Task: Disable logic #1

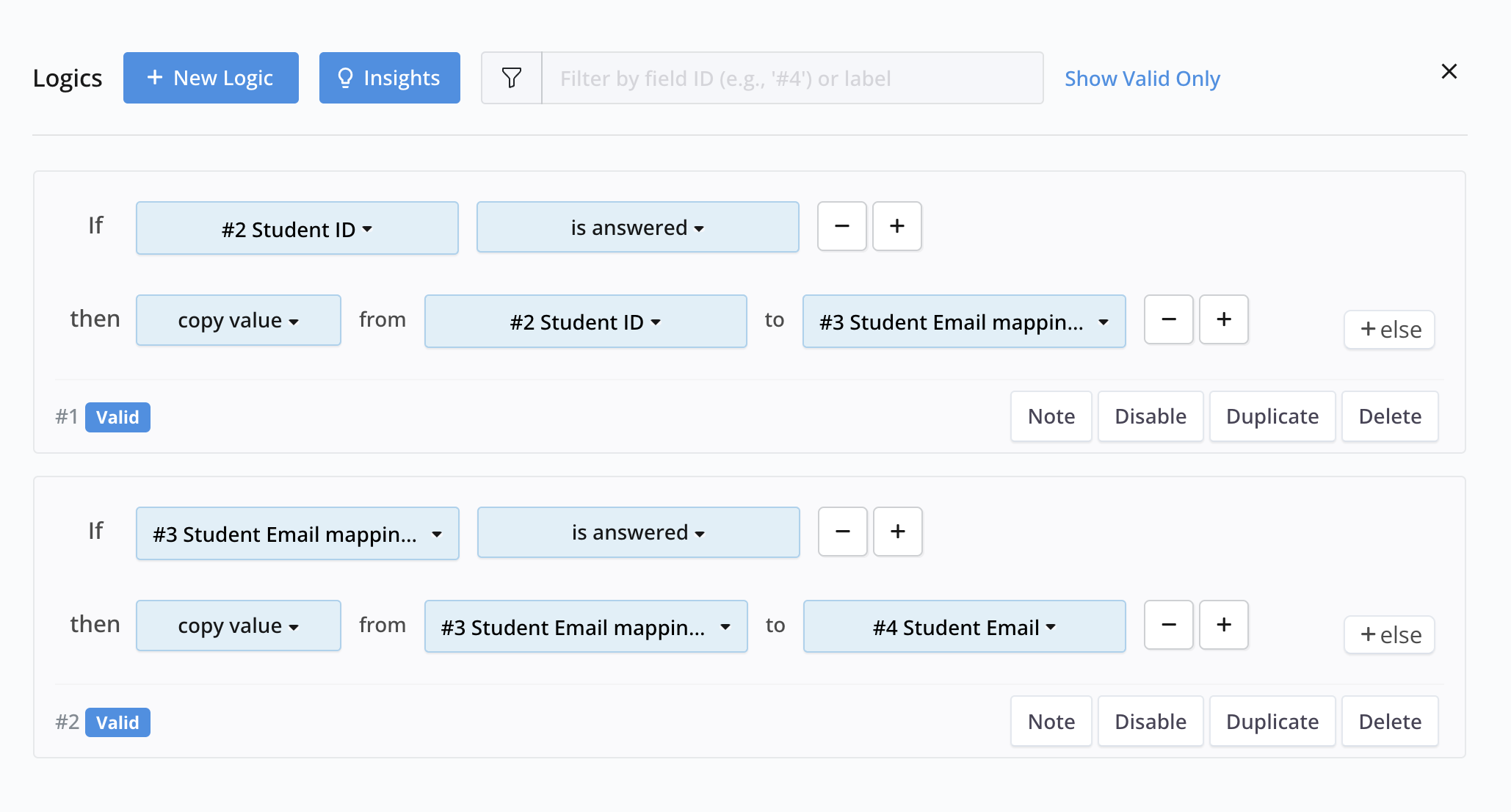Action: click(1150, 416)
